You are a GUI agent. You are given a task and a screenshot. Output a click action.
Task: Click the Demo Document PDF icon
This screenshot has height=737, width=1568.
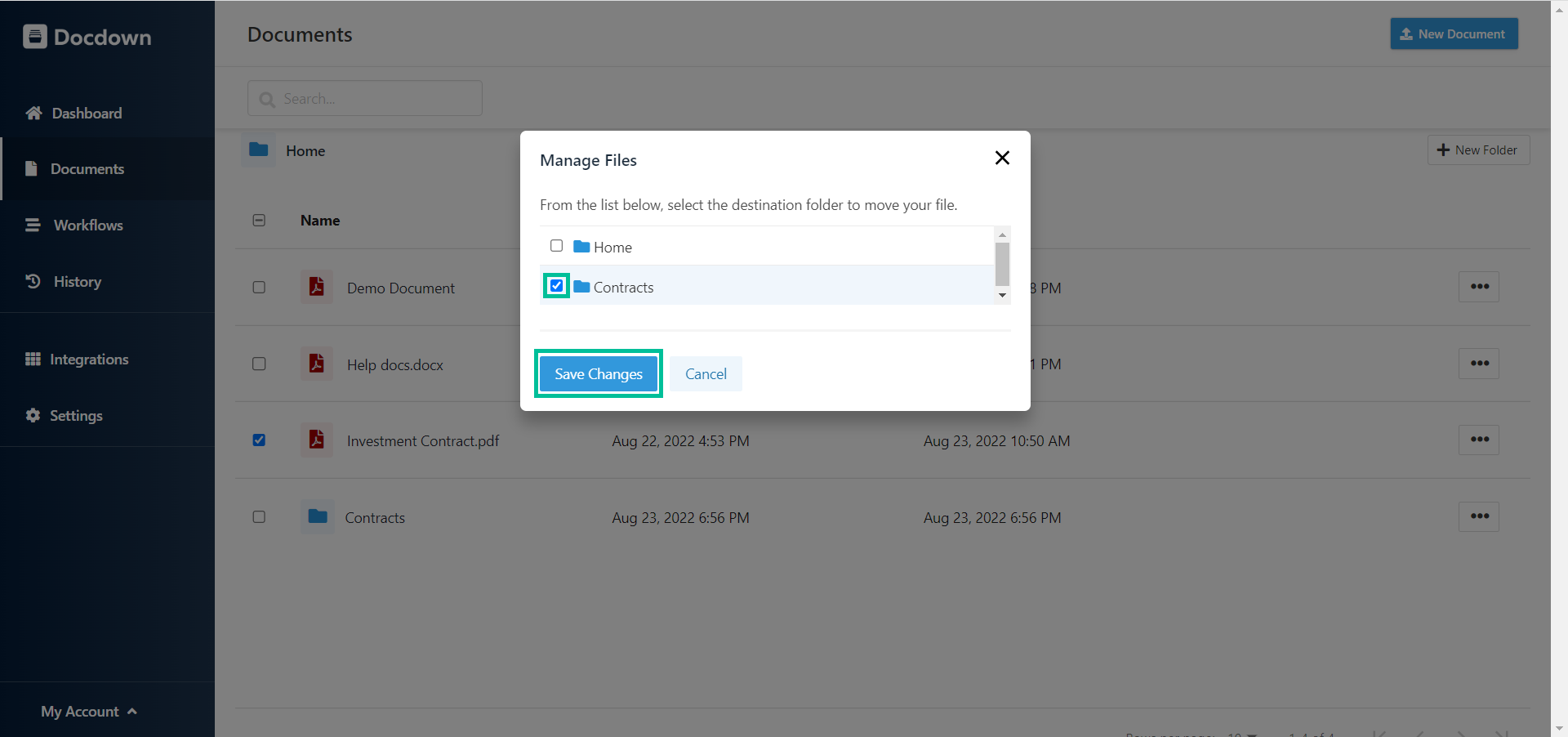pos(316,287)
